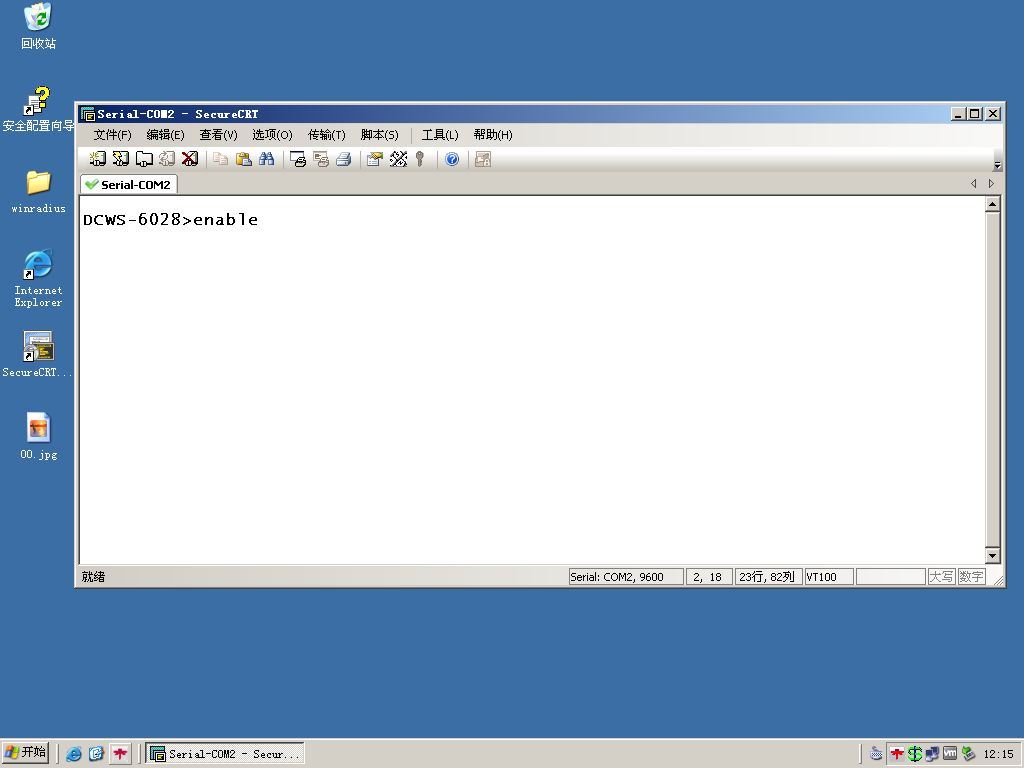This screenshot has height=768, width=1024.
Task: Select the SecureCRT desktop shortcut
Action: click(38, 355)
